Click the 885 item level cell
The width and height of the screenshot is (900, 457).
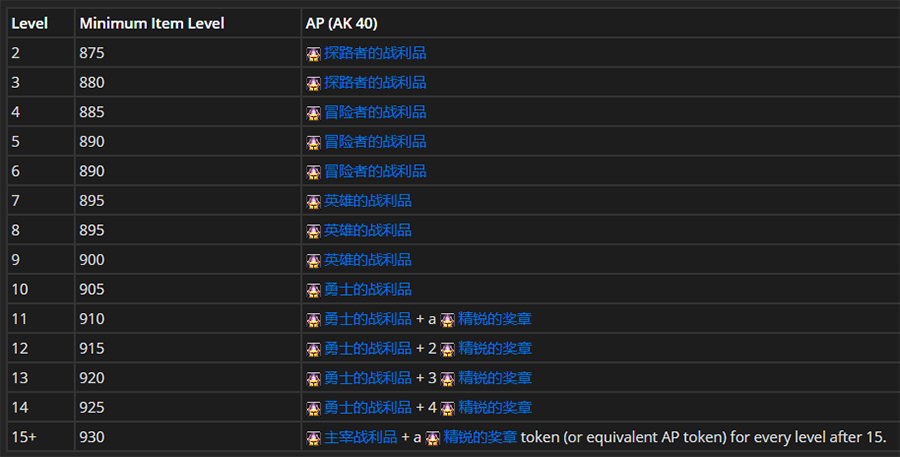tap(188, 112)
